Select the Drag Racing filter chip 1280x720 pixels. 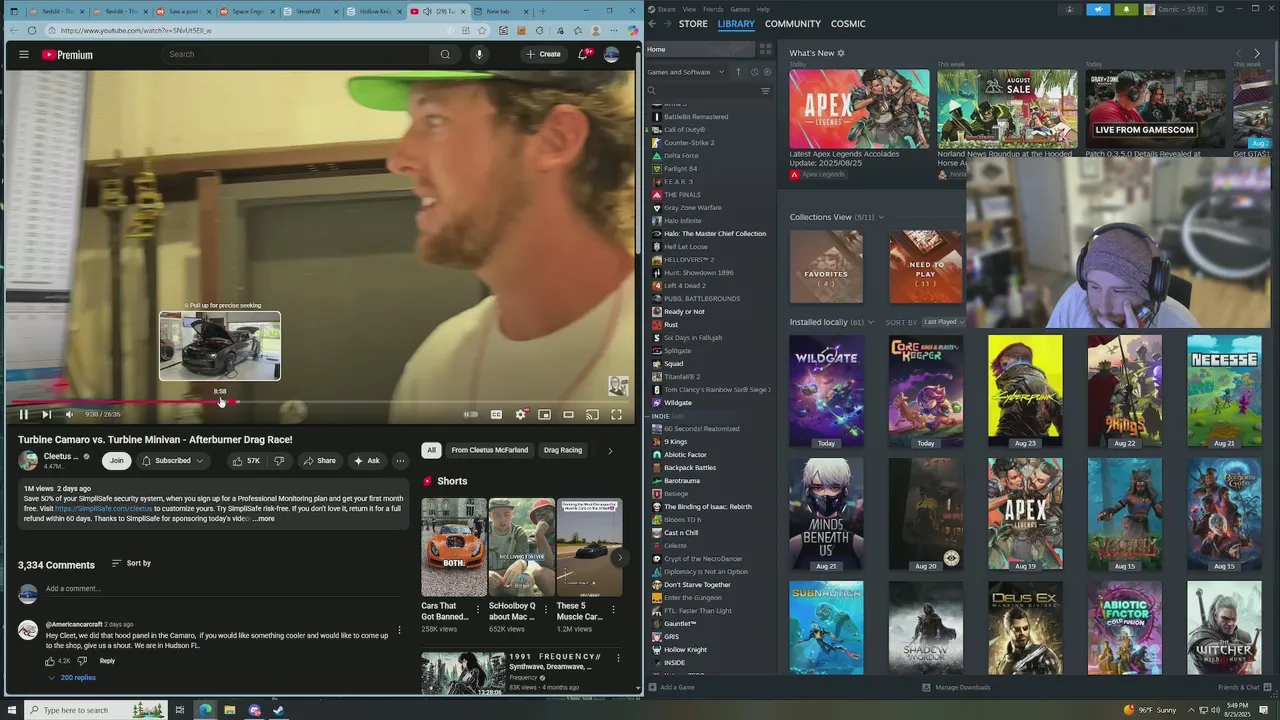pos(563,450)
